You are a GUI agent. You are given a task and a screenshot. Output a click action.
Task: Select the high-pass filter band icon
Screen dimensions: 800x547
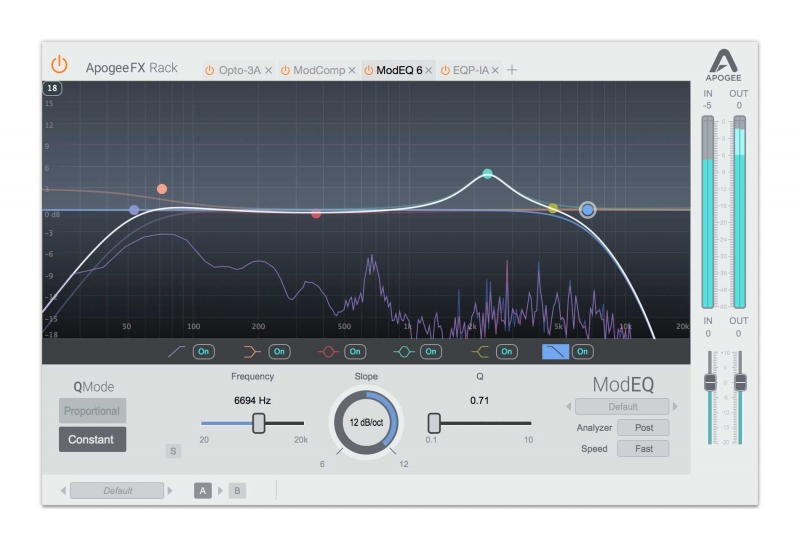click(x=177, y=352)
